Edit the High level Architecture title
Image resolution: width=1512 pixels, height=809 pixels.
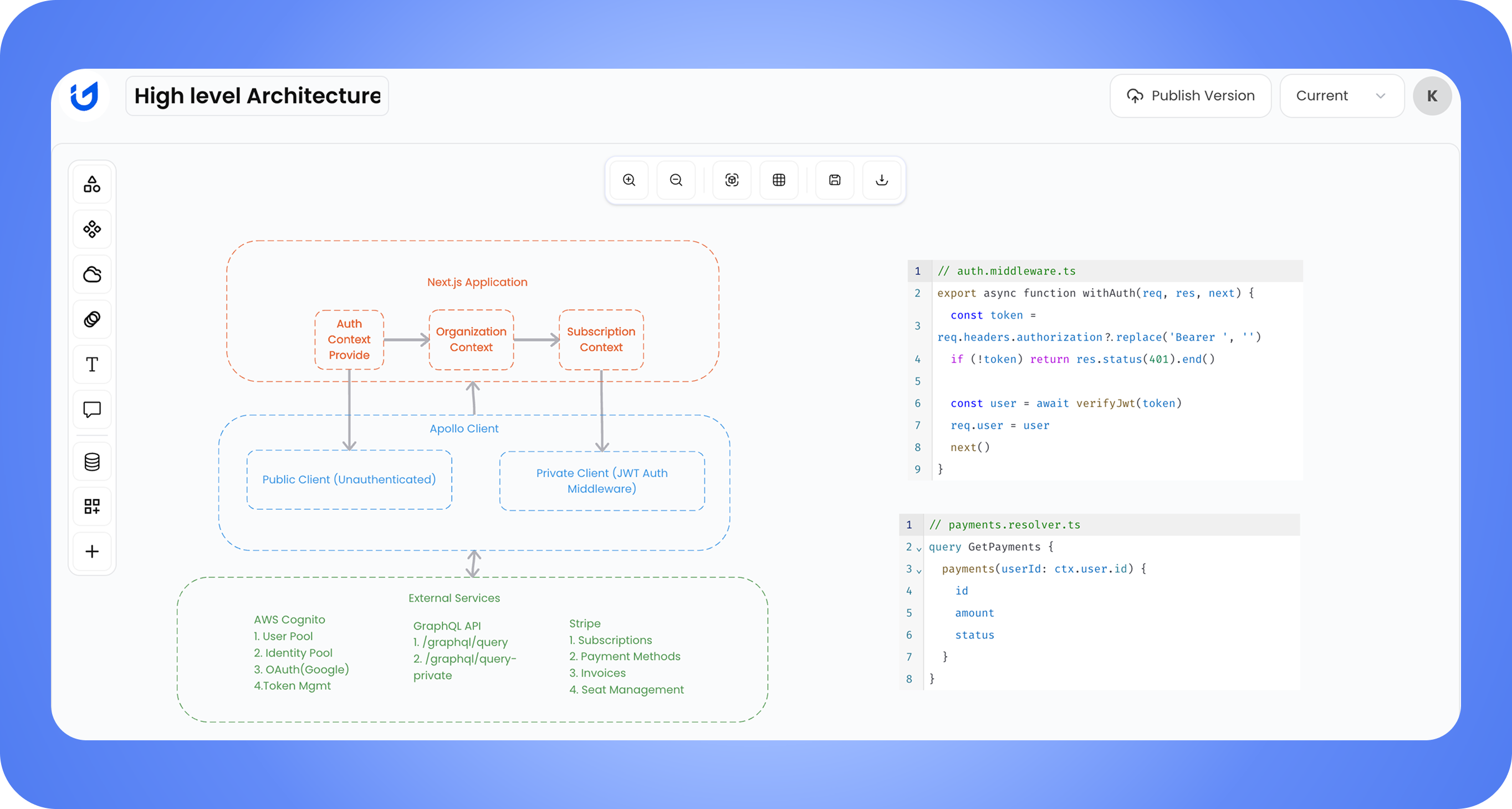pyautogui.click(x=257, y=95)
